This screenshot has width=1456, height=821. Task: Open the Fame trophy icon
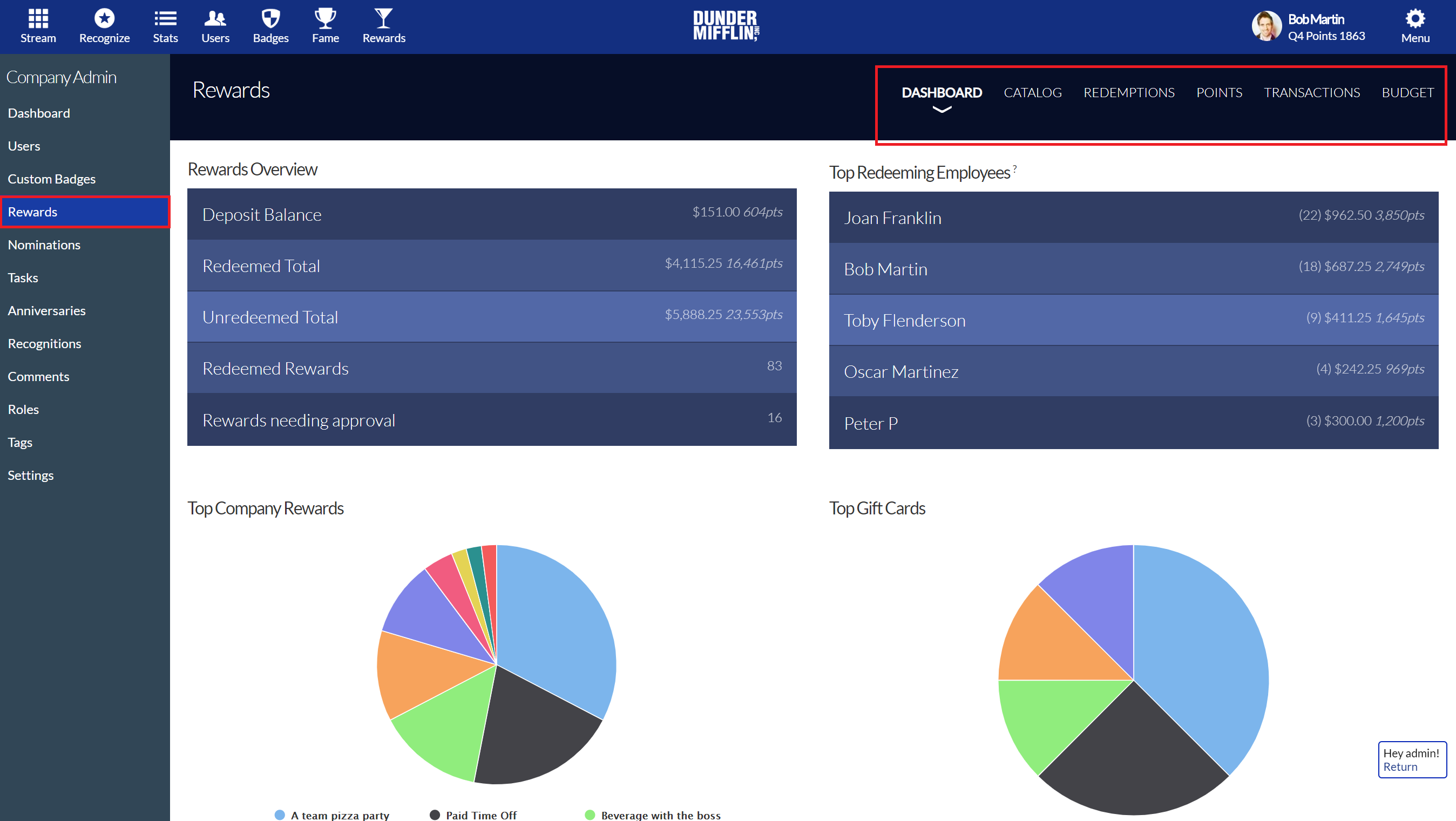point(325,19)
